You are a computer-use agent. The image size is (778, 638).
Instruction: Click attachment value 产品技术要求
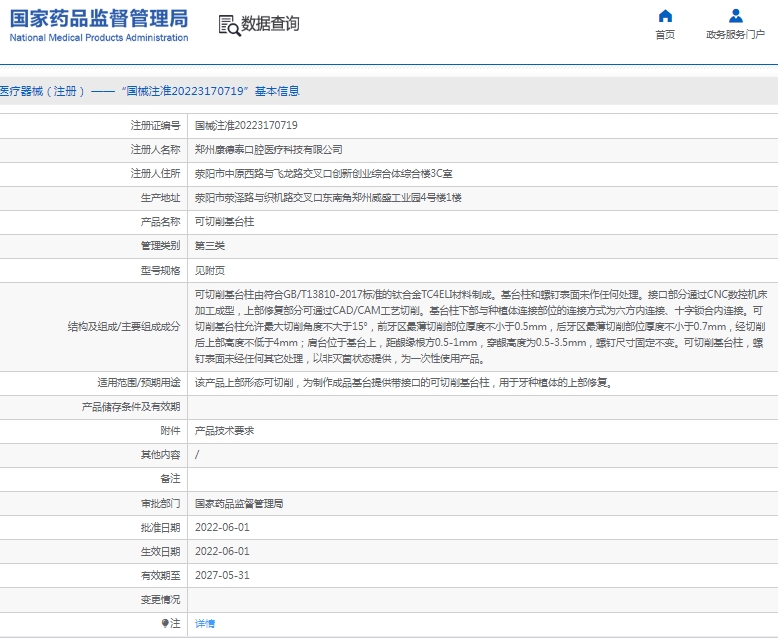coord(224,431)
